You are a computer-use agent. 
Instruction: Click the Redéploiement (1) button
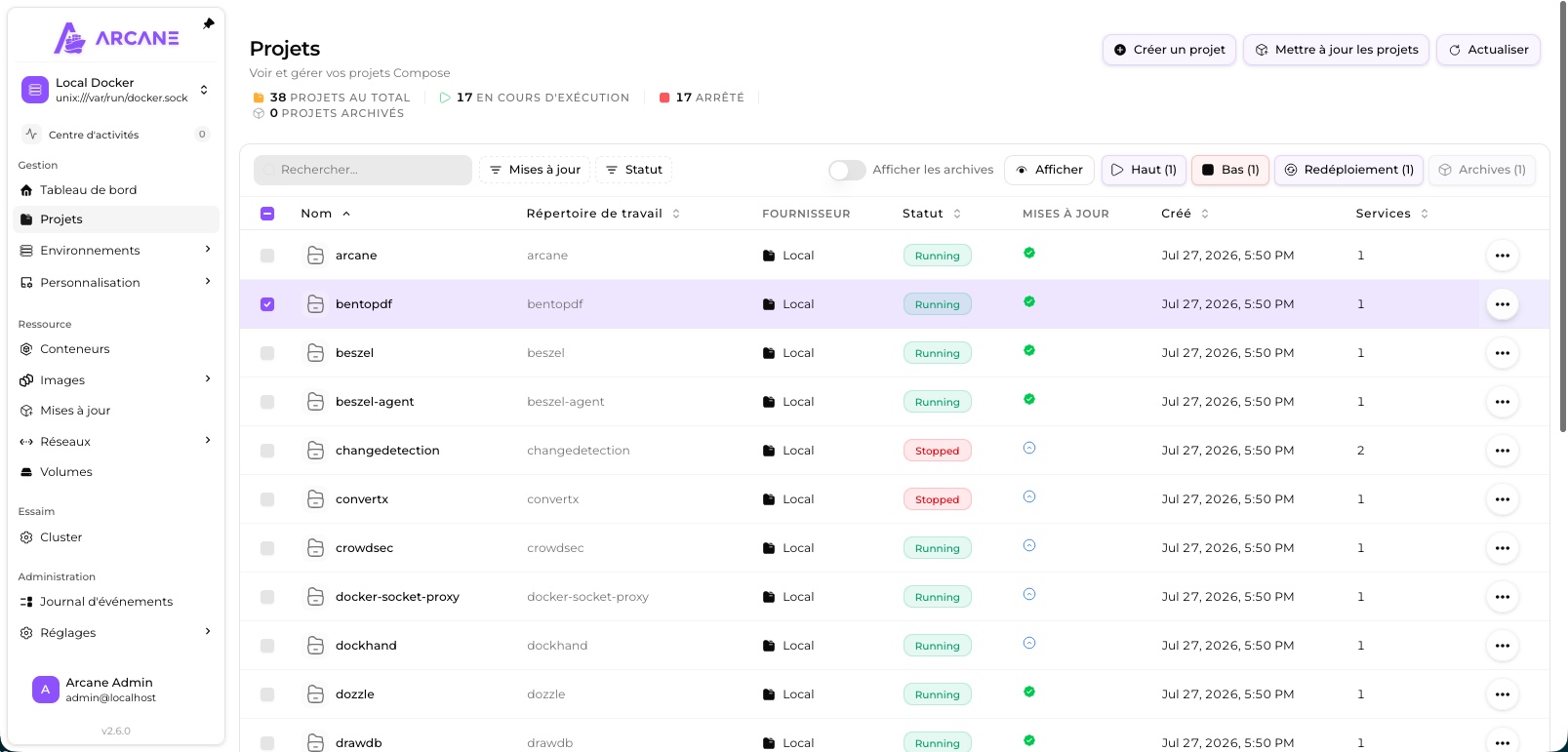pyautogui.click(x=1348, y=170)
